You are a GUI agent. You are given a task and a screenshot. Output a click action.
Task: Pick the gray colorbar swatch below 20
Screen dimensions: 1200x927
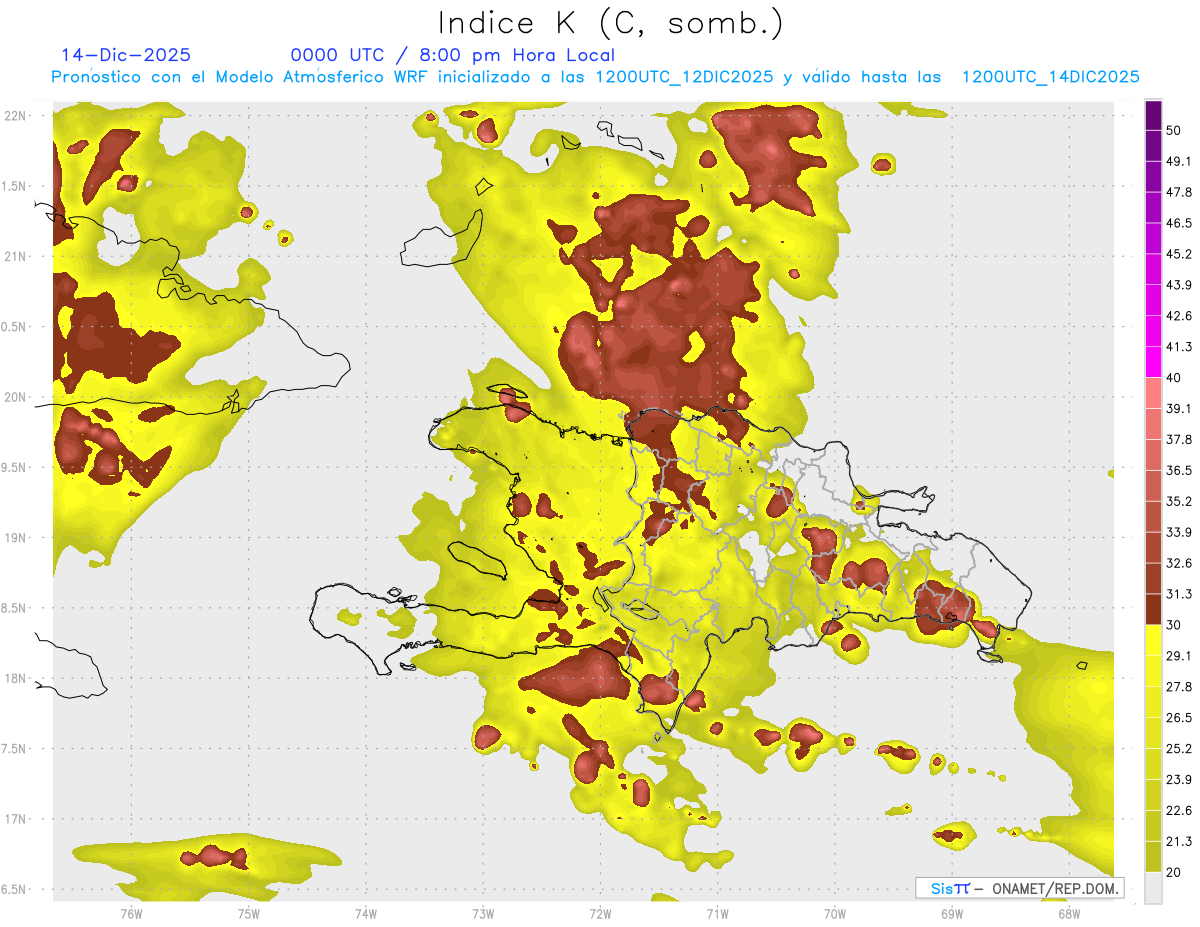click(x=1153, y=888)
